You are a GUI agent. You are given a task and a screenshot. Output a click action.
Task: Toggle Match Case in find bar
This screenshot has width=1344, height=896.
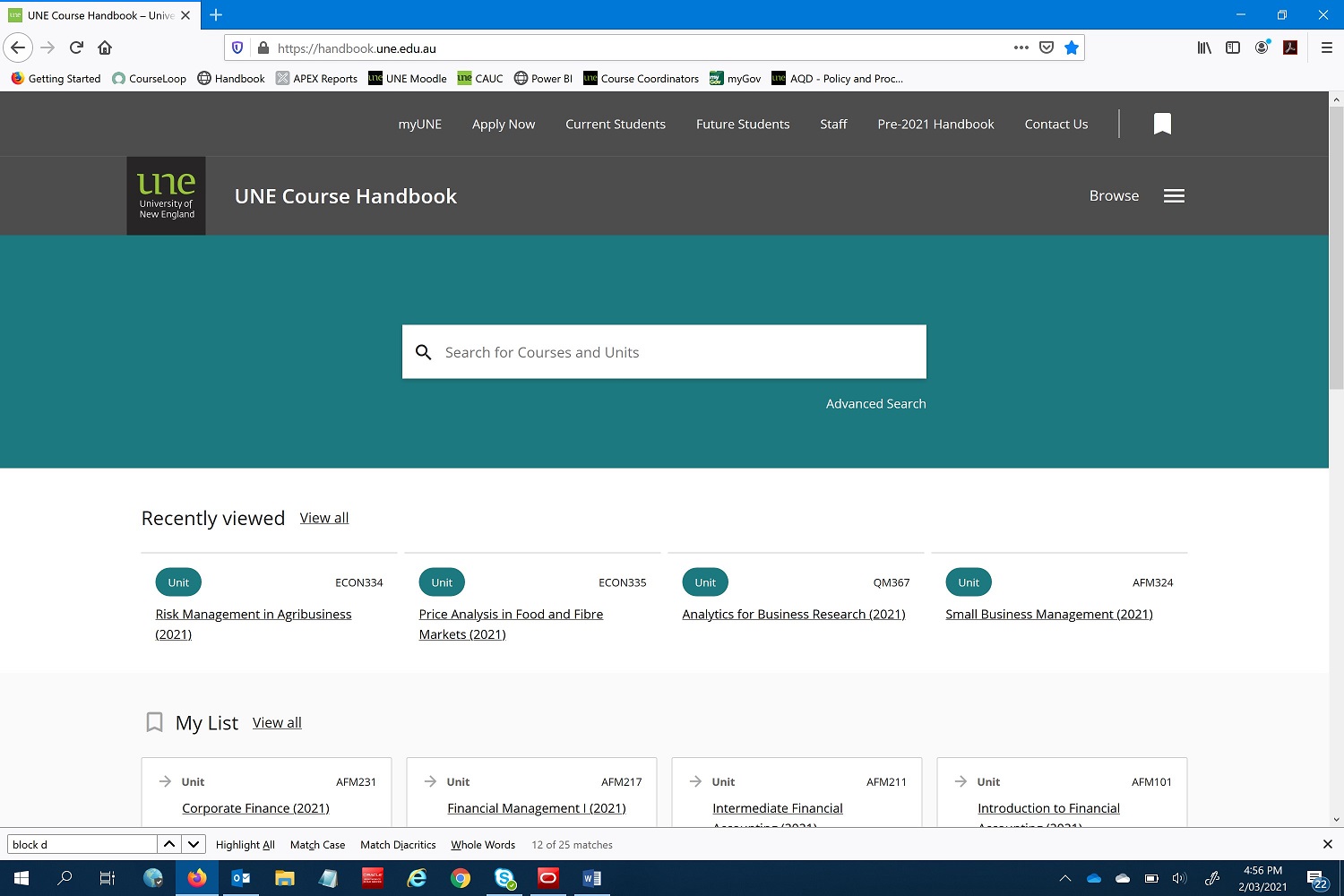pyautogui.click(x=317, y=845)
